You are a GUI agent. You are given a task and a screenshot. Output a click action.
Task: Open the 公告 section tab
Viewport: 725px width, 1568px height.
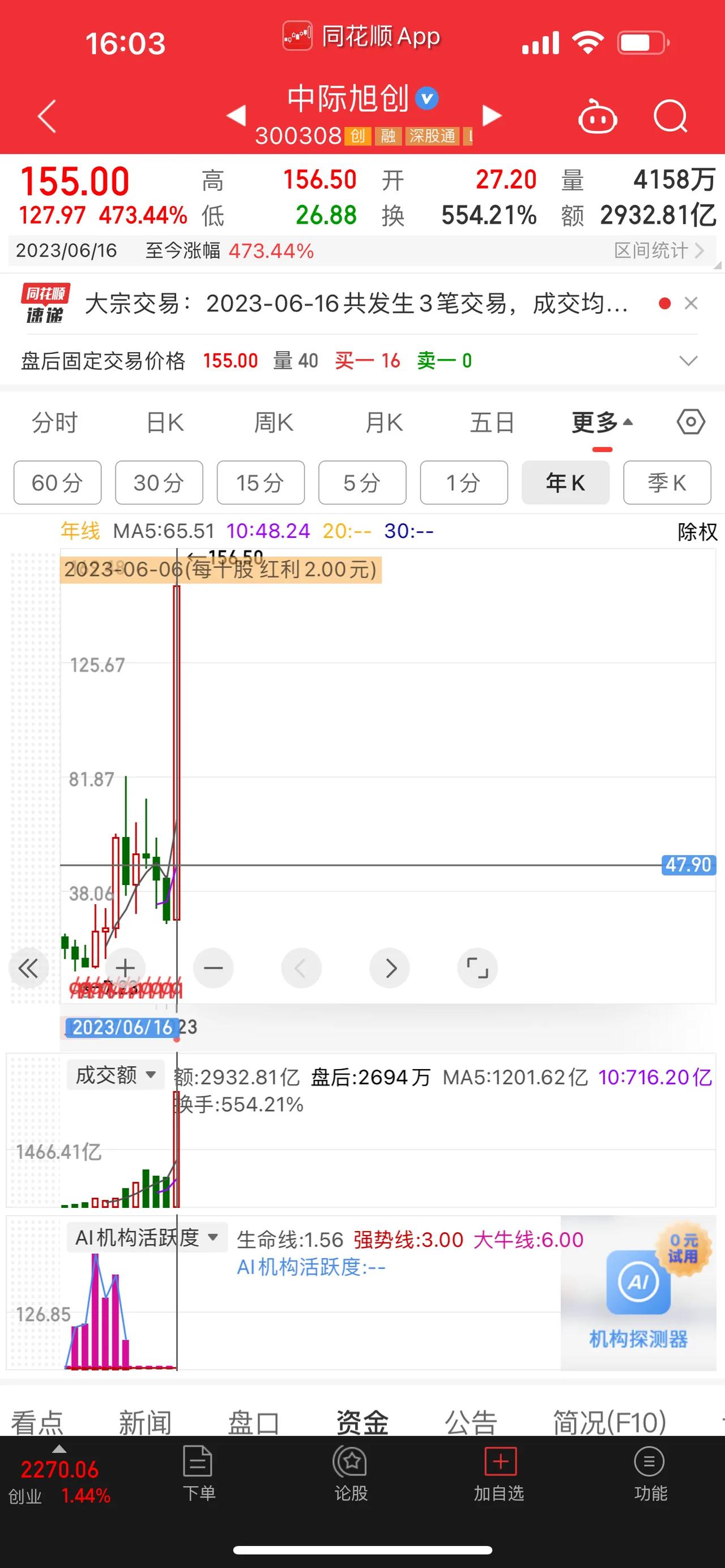(471, 1423)
